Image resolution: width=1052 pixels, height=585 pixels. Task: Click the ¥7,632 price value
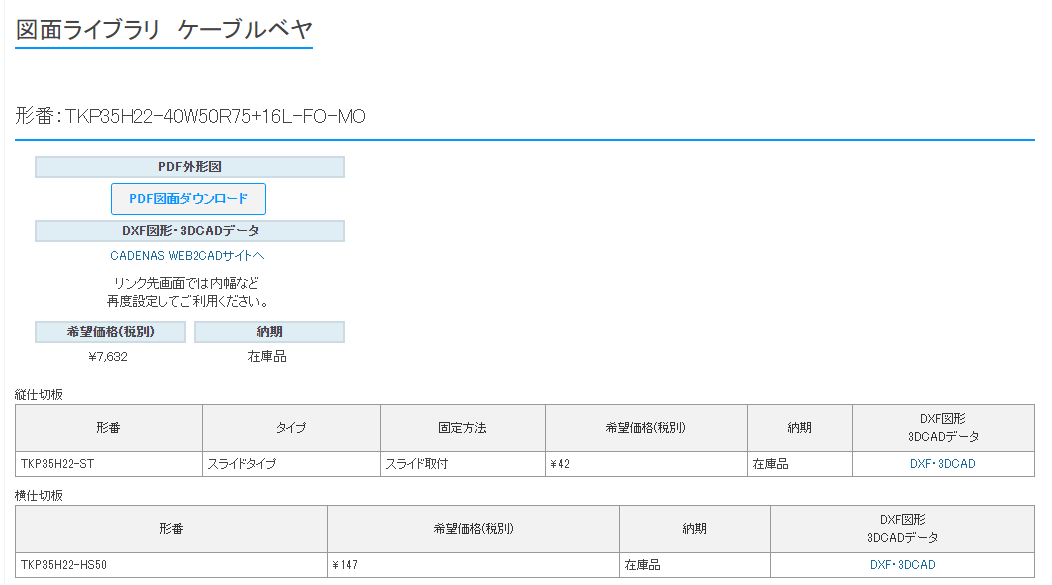point(108,356)
